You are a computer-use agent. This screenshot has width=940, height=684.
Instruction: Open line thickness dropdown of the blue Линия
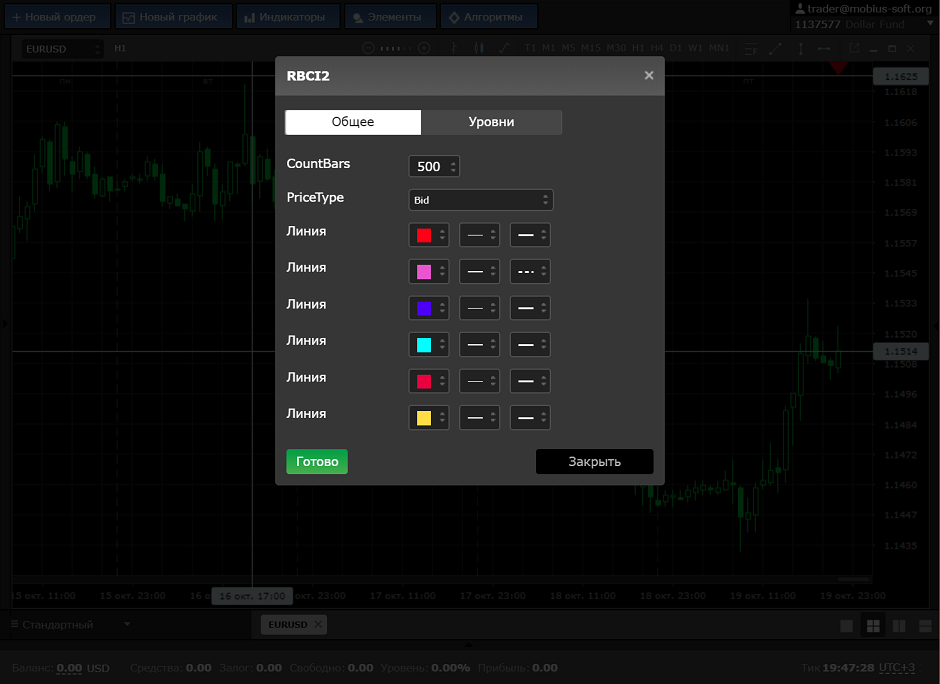(x=479, y=308)
